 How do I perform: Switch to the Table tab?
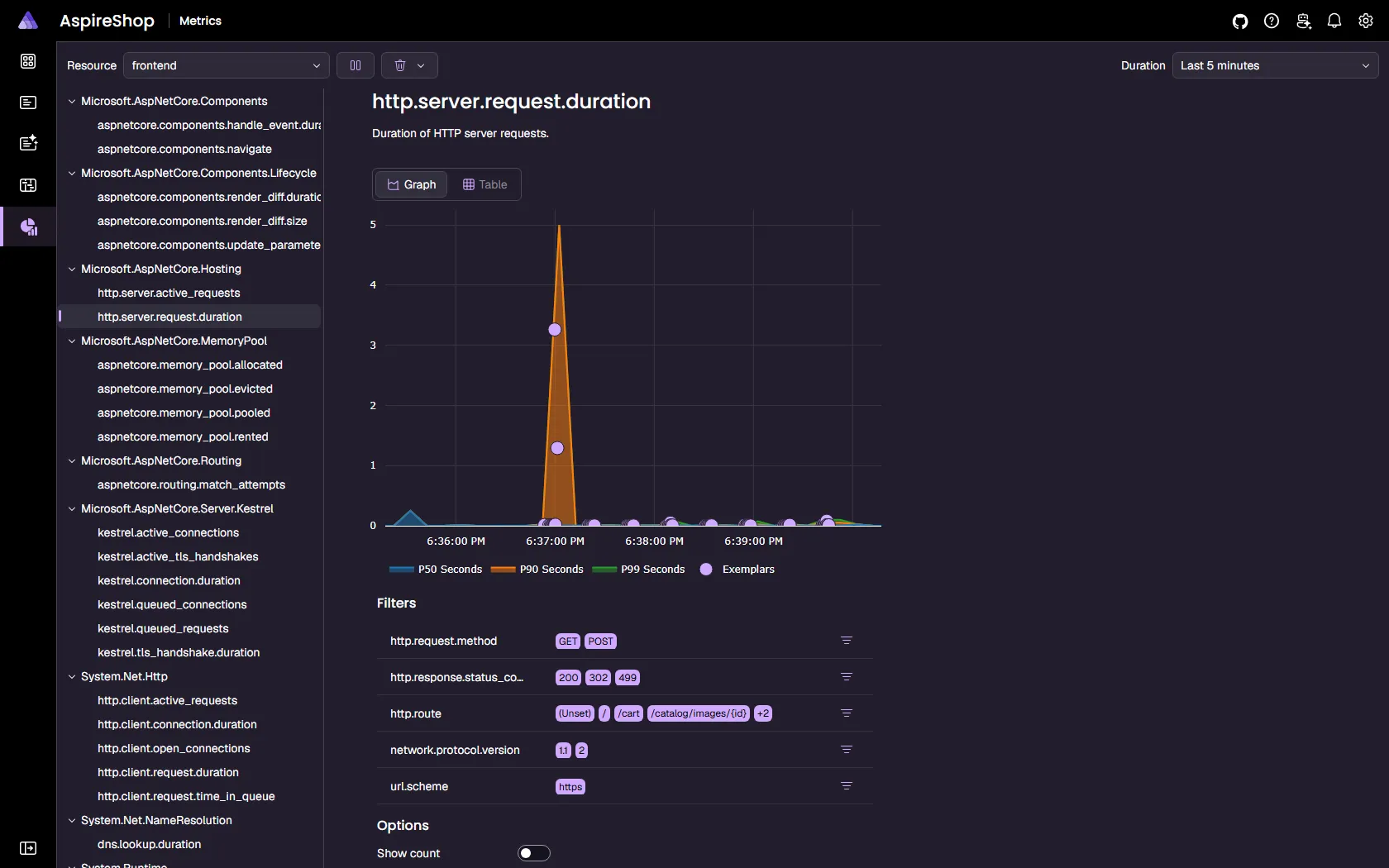point(484,184)
